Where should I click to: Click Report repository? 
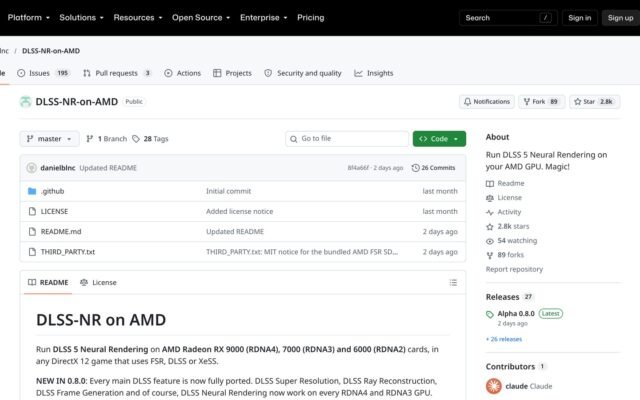click(x=514, y=269)
